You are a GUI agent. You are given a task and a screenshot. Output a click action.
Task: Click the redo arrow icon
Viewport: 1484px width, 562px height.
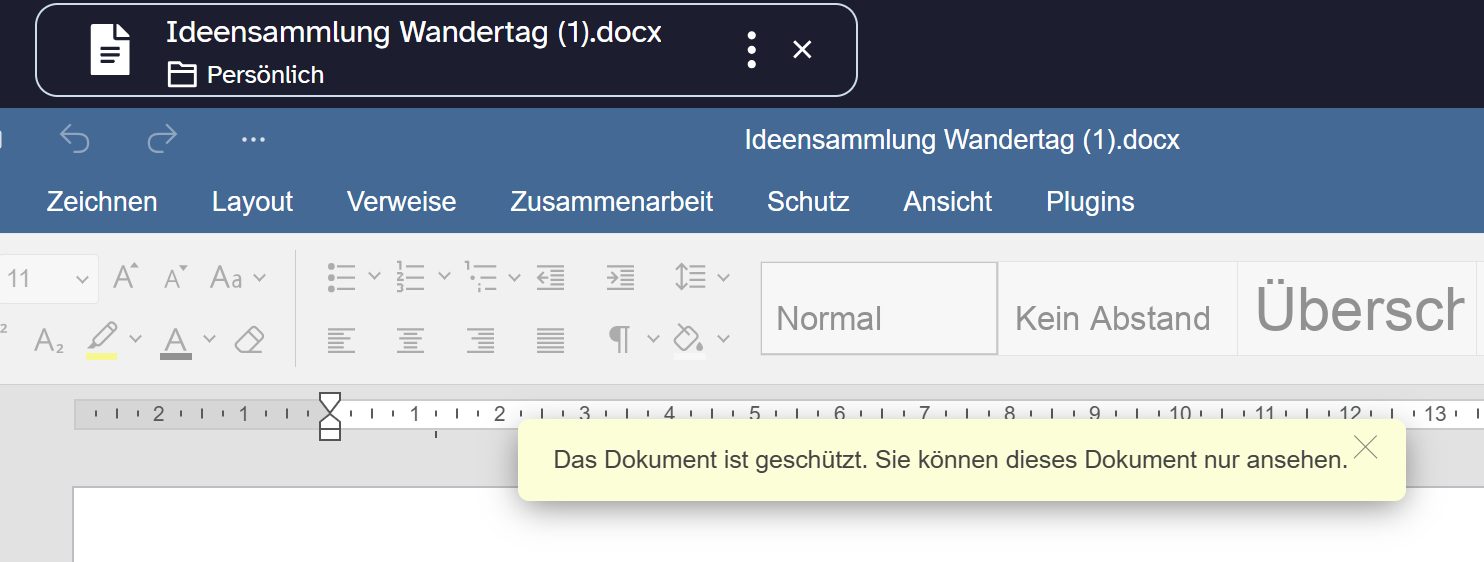161,139
